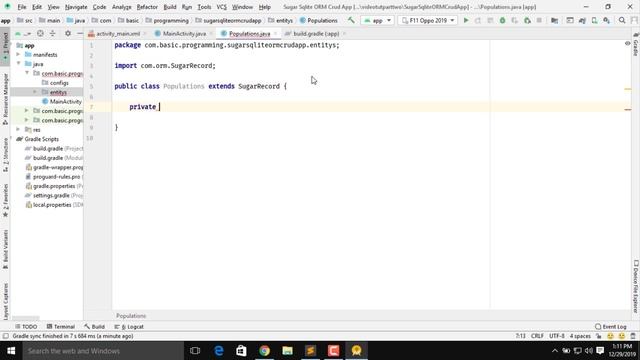Image resolution: width=640 pixels, height=360 pixels.
Task: Switch to activity_main.xml tab
Action: tap(118, 33)
